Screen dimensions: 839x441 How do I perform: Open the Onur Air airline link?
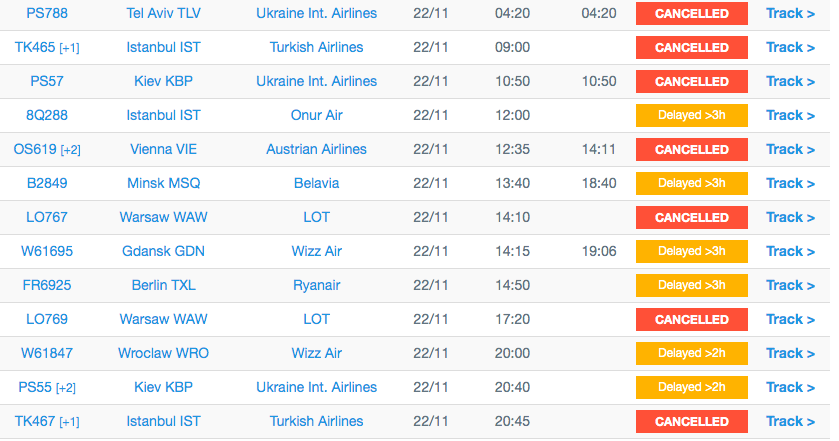316,115
